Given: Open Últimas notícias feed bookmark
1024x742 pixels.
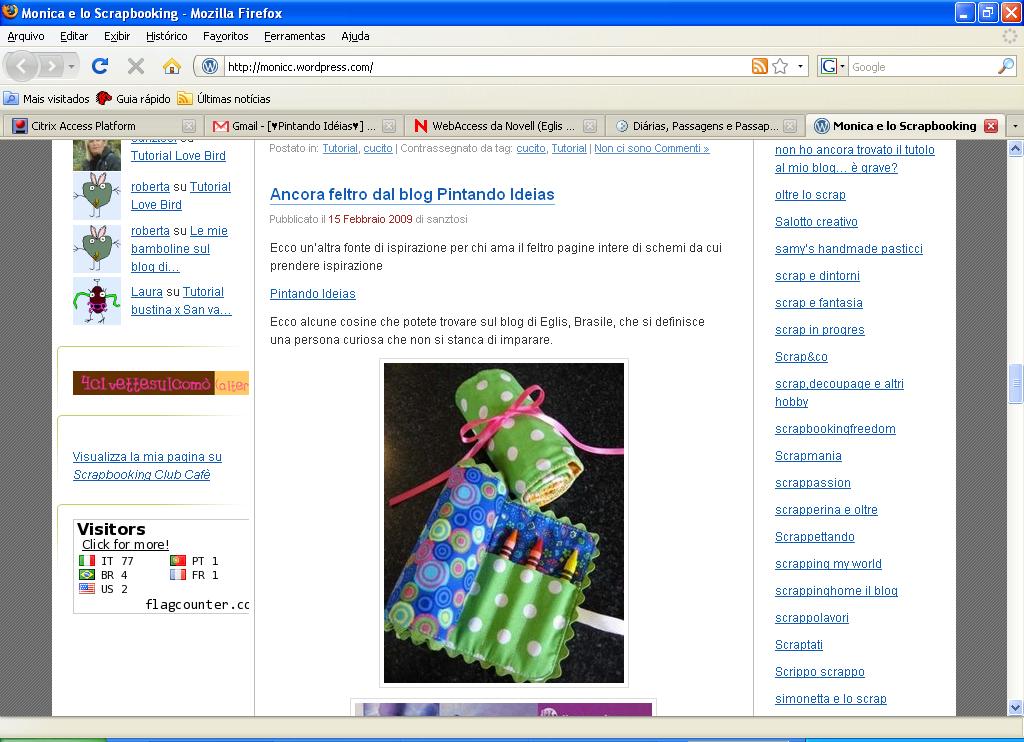Looking at the screenshot, I should pos(224,99).
